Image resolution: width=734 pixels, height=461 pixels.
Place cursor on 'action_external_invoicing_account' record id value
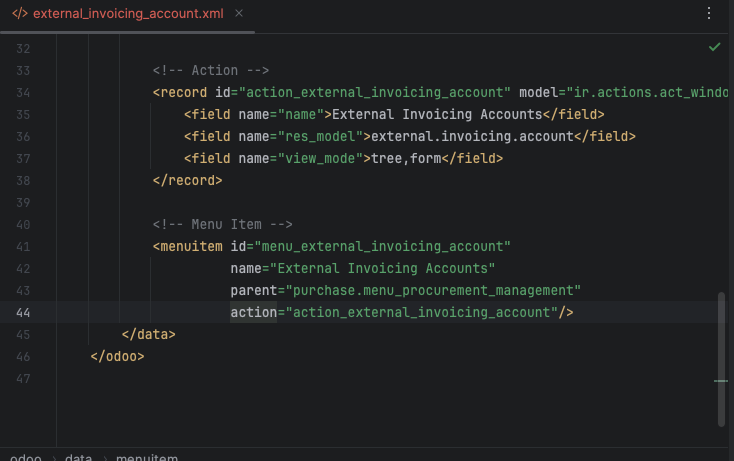pyautogui.click(x=374, y=93)
